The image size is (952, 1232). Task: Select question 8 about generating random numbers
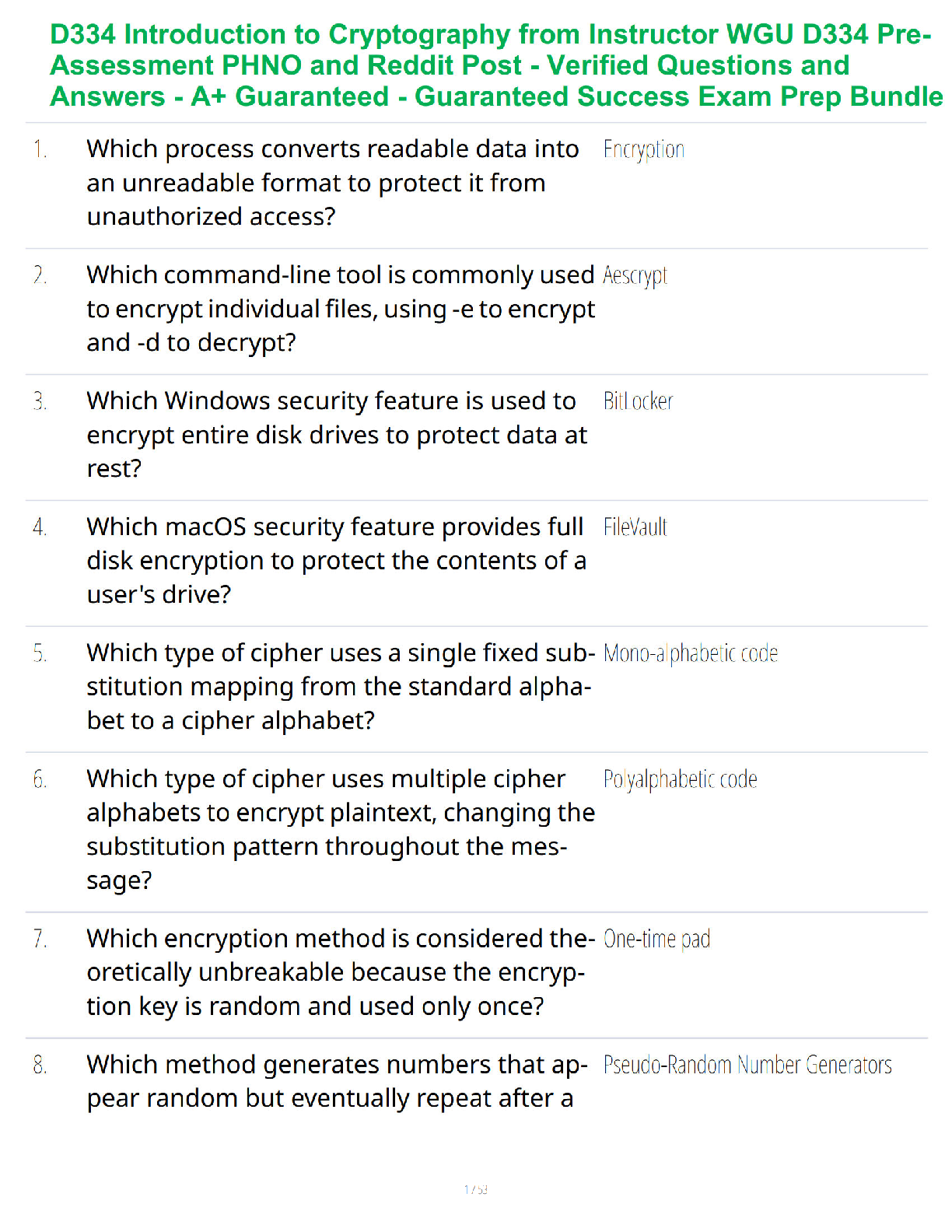coord(338,1081)
